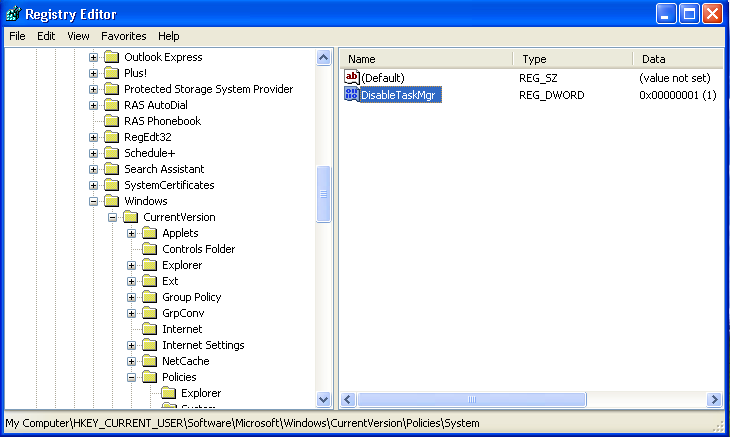Expand the Applets key
Viewport: 730px width, 437px height.
[132, 233]
